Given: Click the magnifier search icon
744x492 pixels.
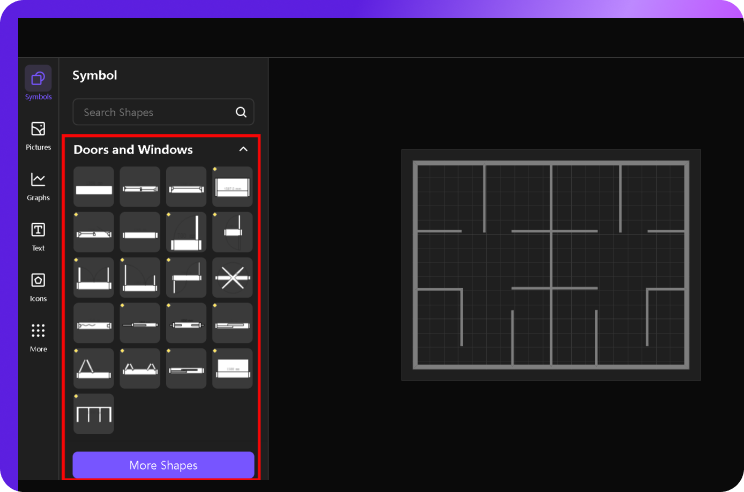Looking at the screenshot, I should (x=241, y=112).
